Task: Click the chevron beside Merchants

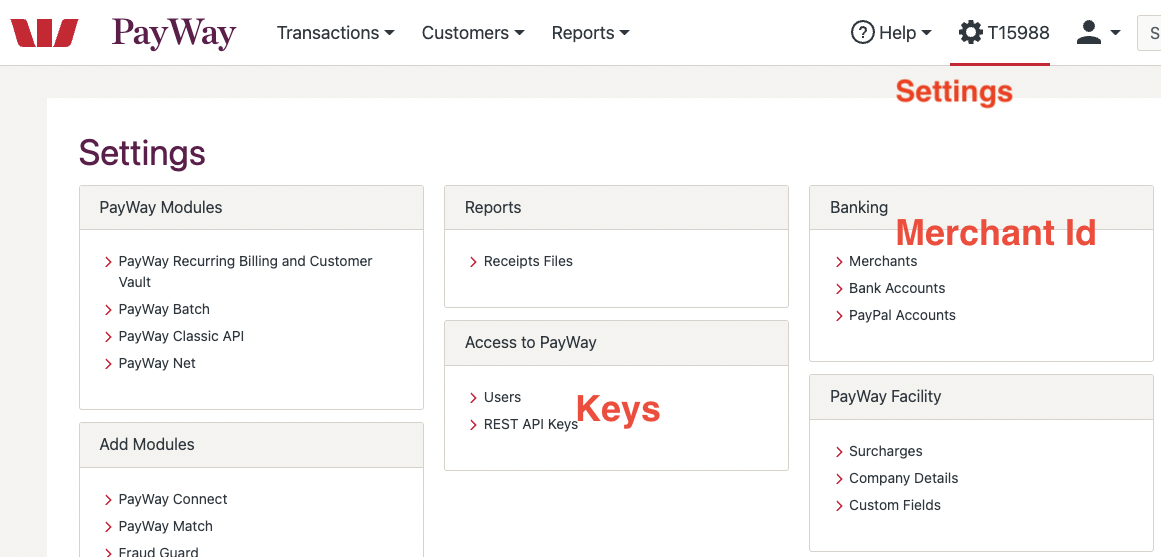Action: pos(839,261)
